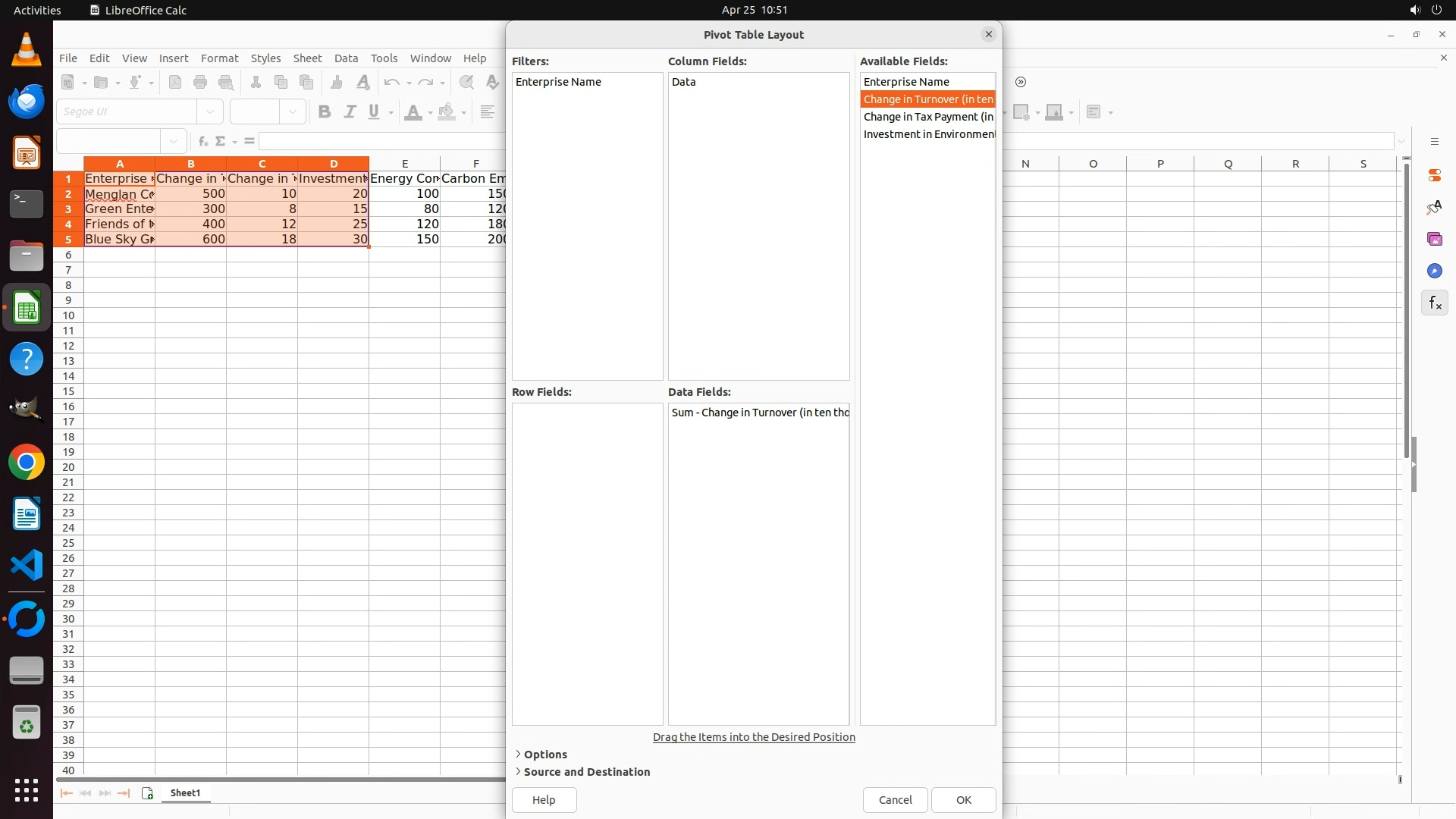Toggle italic formatting button
The height and width of the screenshot is (819, 1456).
click(350, 112)
